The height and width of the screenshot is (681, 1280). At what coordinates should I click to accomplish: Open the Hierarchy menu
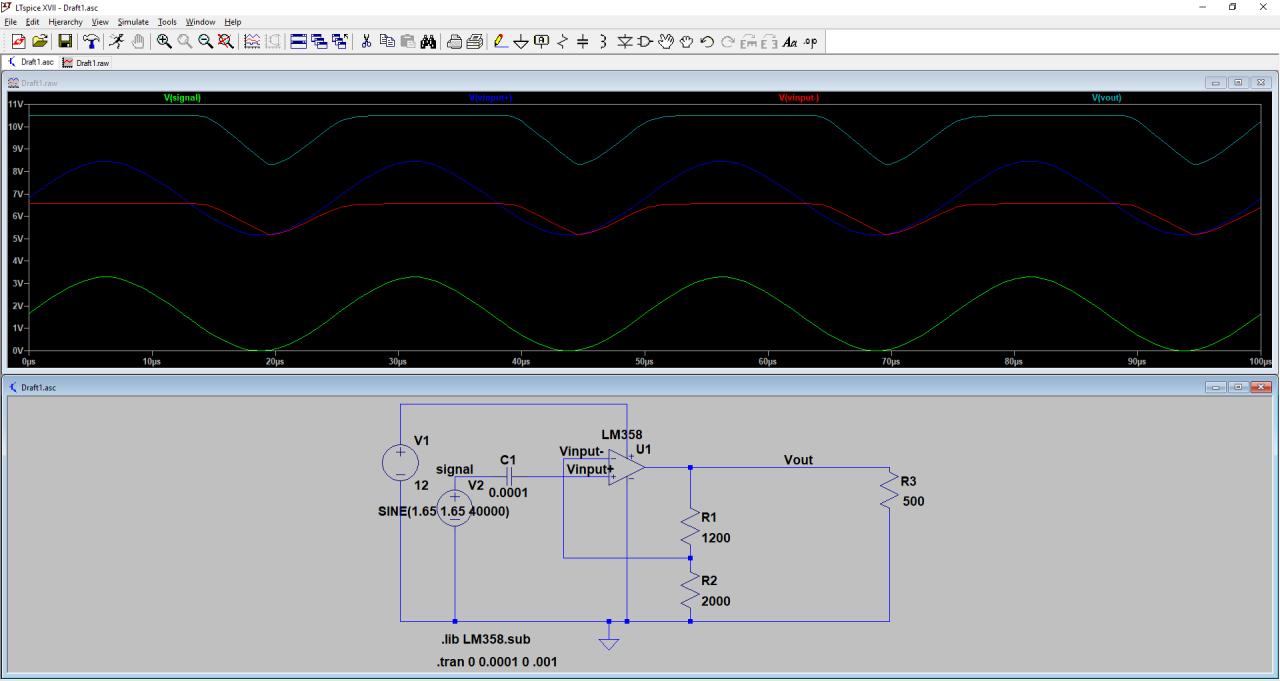(x=65, y=22)
